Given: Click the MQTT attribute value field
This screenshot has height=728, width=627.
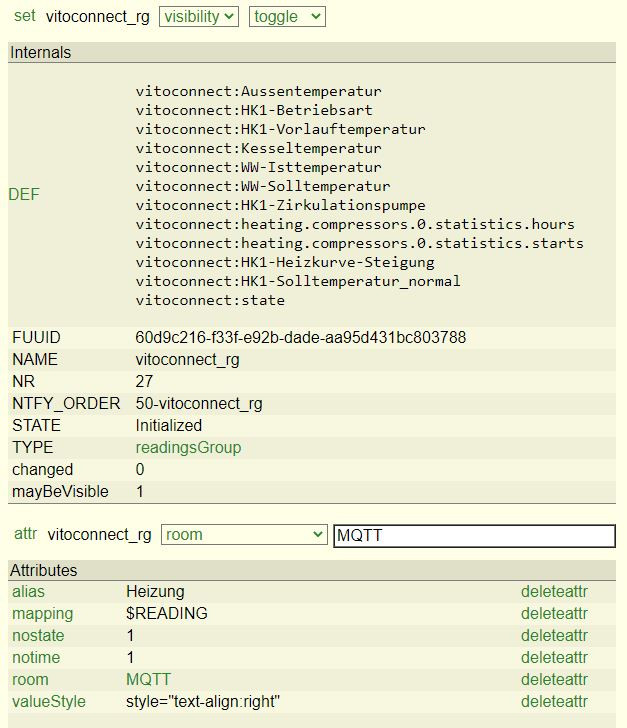Looking at the screenshot, I should (473, 536).
